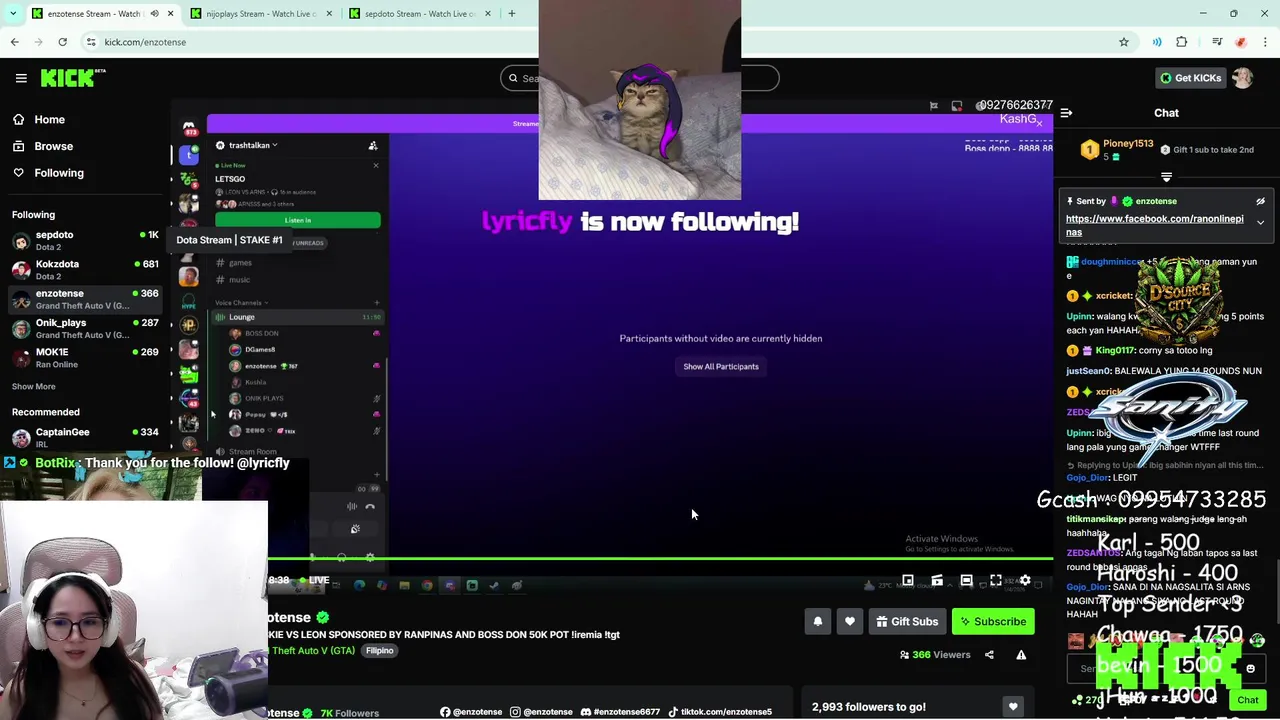Open the pinned Facebook ranonlinepinas link
The image size is (1280, 720).
1154,225
